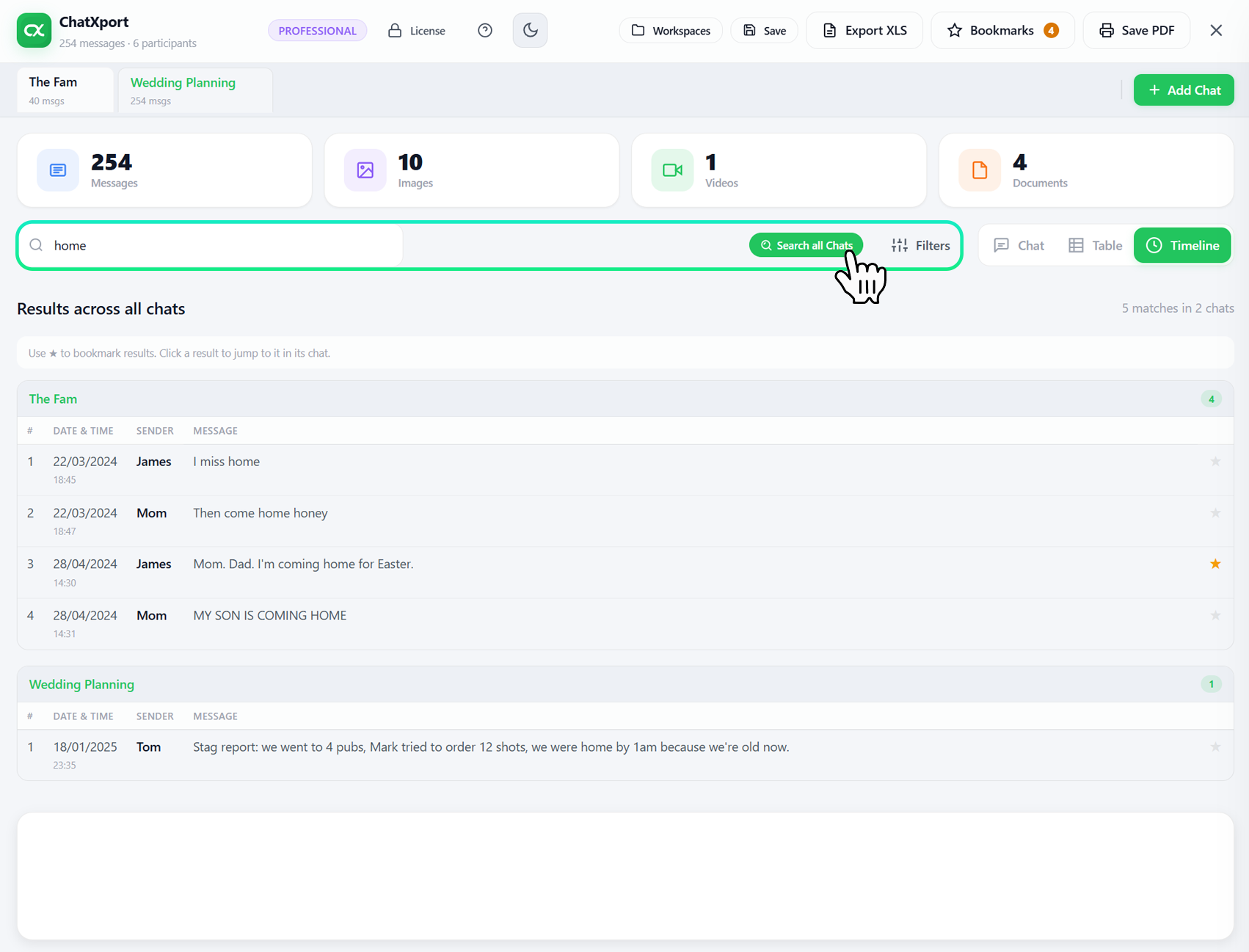The height and width of the screenshot is (952, 1249).
Task: Click the Videos stat card icon
Action: click(x=672, y=170)
